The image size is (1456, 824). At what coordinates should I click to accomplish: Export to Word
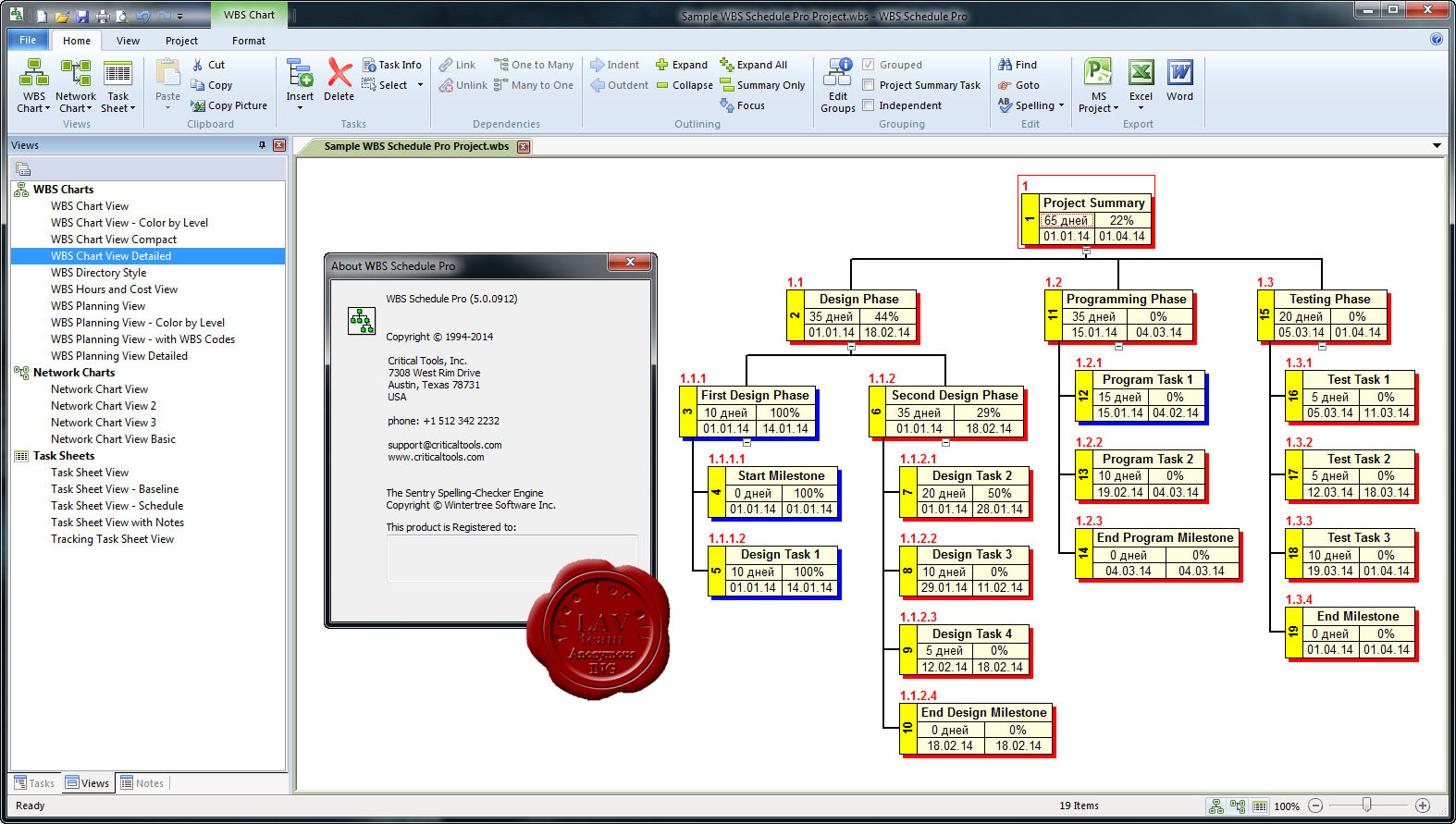click(x=1179, y=80)
